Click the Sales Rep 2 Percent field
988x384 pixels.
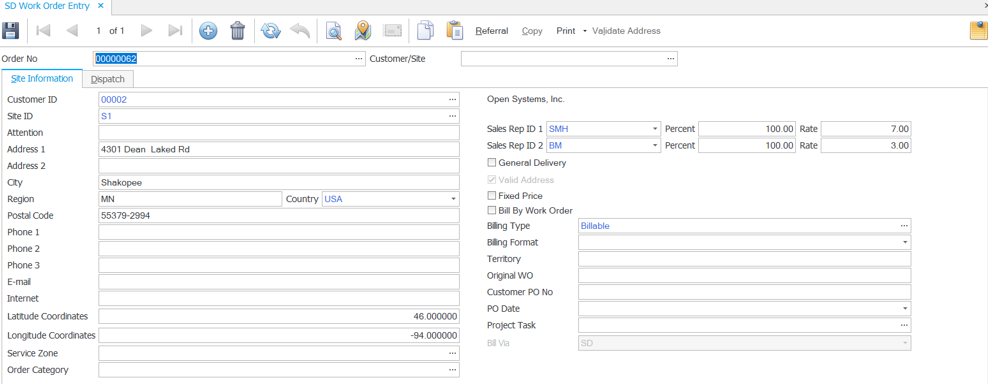747,145
